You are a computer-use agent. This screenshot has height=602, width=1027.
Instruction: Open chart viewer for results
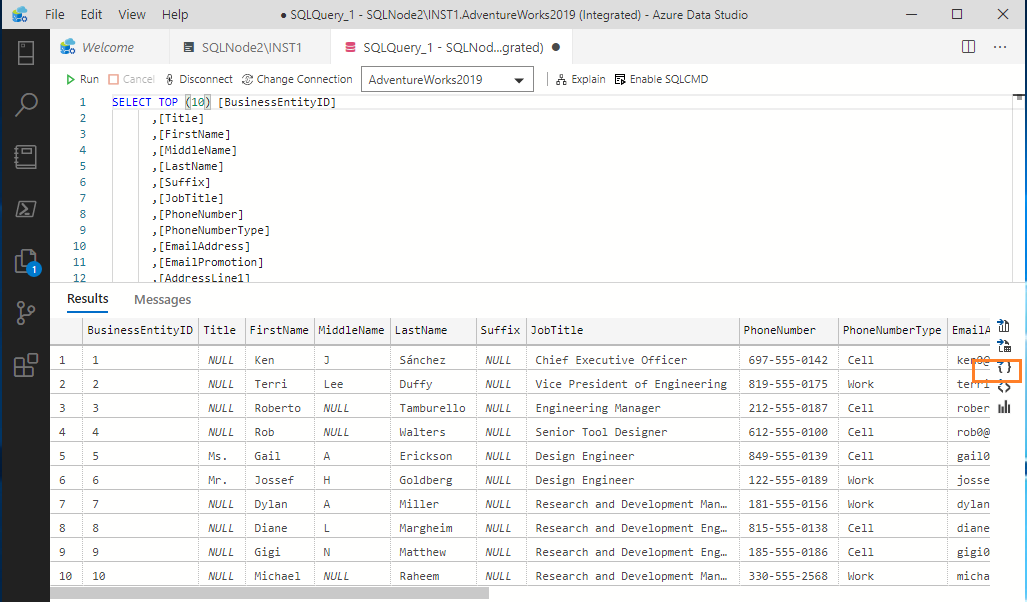1004,407
